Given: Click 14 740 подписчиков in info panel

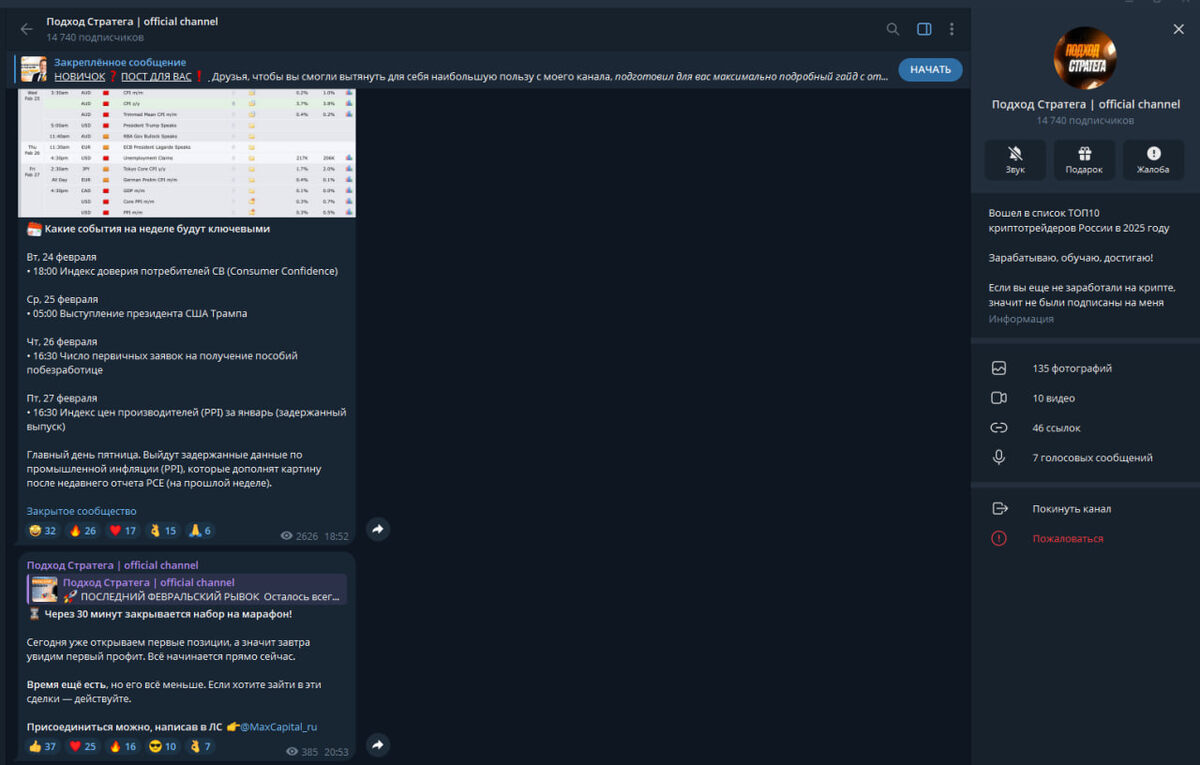Looking at the screenshot, I should (x=1085, y=121).
